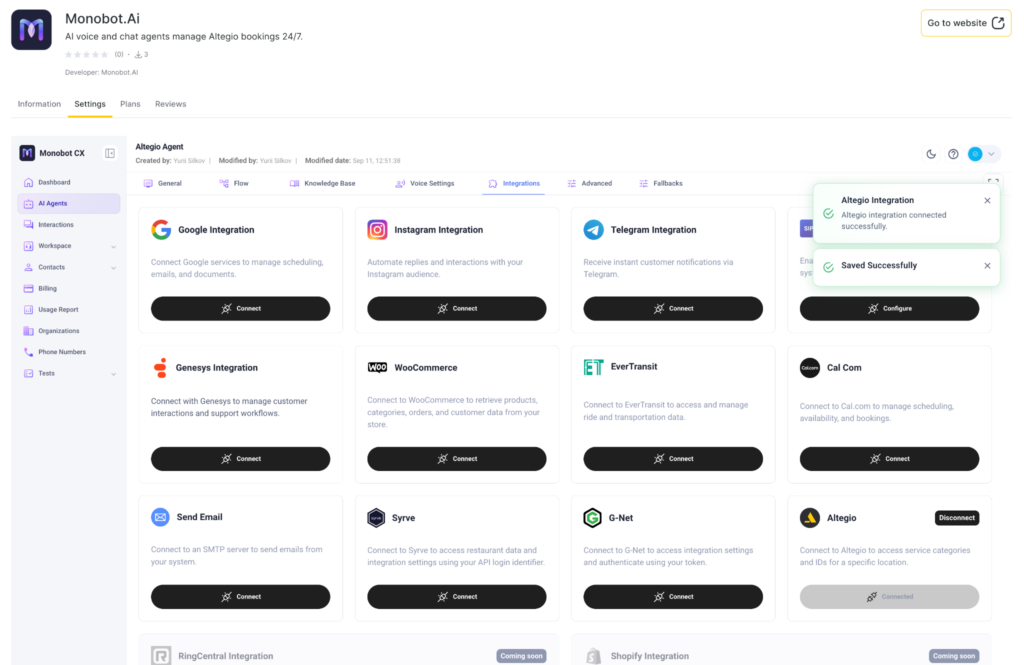Click the Cal Com logo icon
The width and height of the screenshot is (1024, 665).
(810, 368)
